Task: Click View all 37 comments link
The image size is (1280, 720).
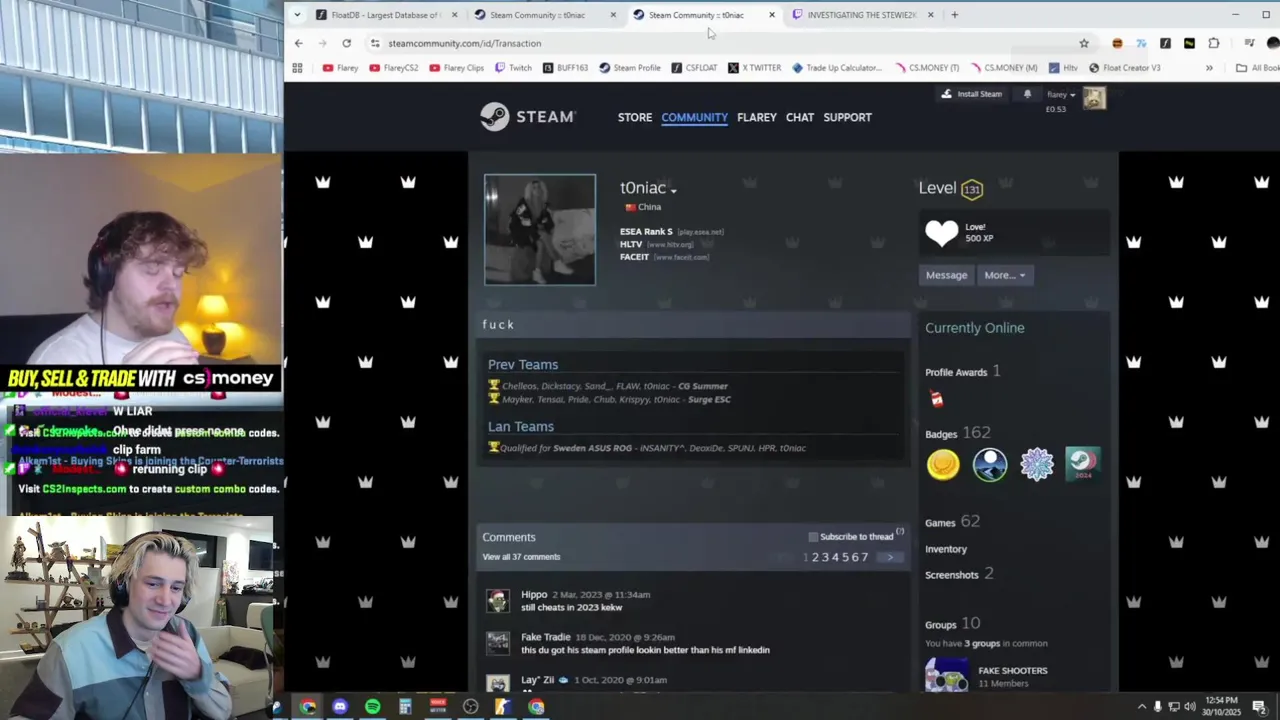Action: (521, 557)
